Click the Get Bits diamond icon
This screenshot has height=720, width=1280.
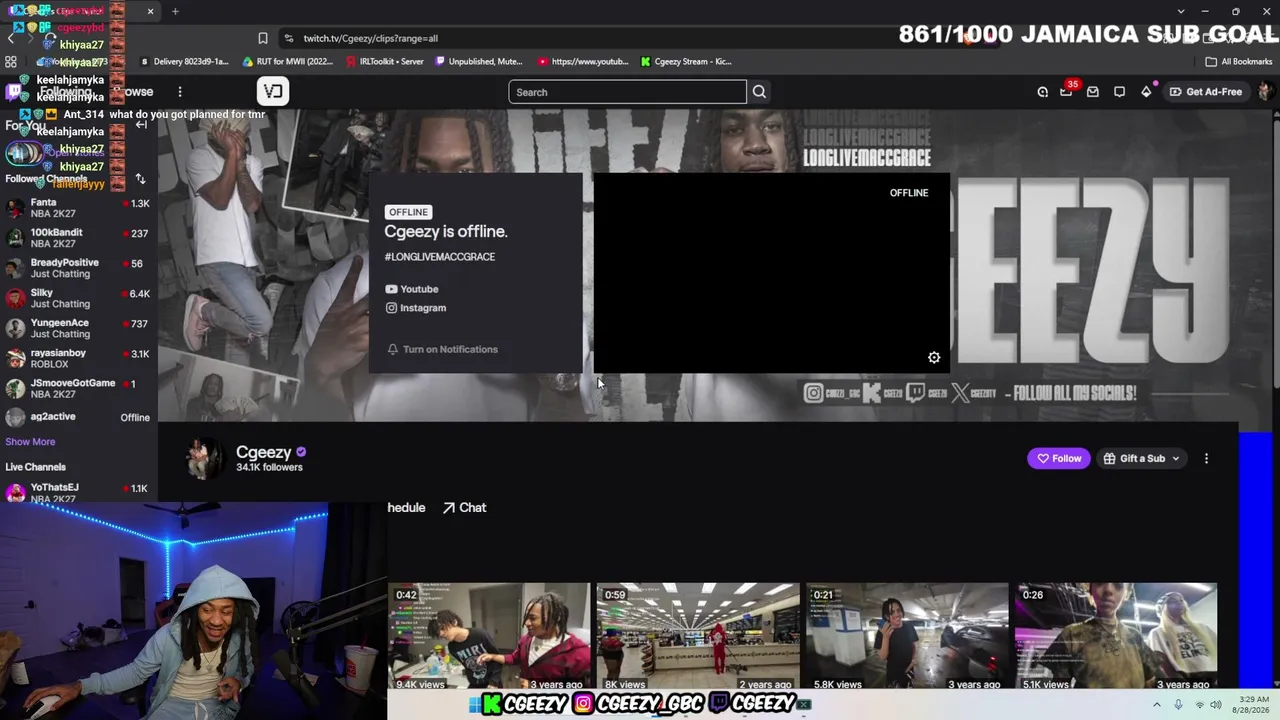click(x=1146, y=92)
